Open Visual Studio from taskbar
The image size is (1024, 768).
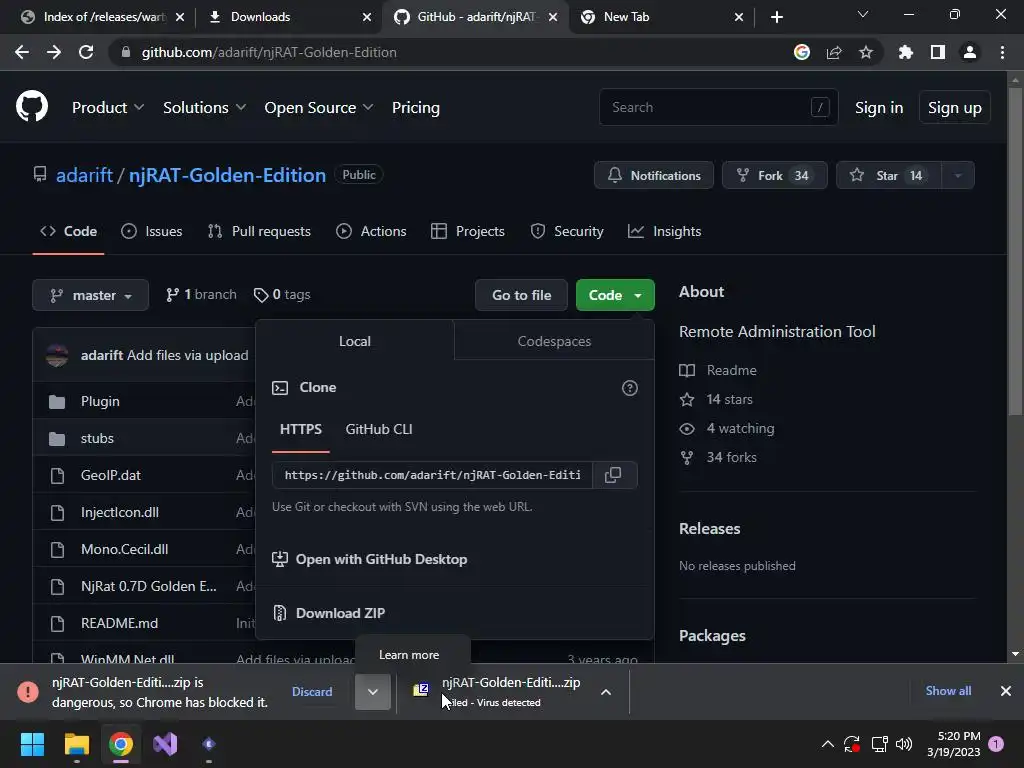165,744
